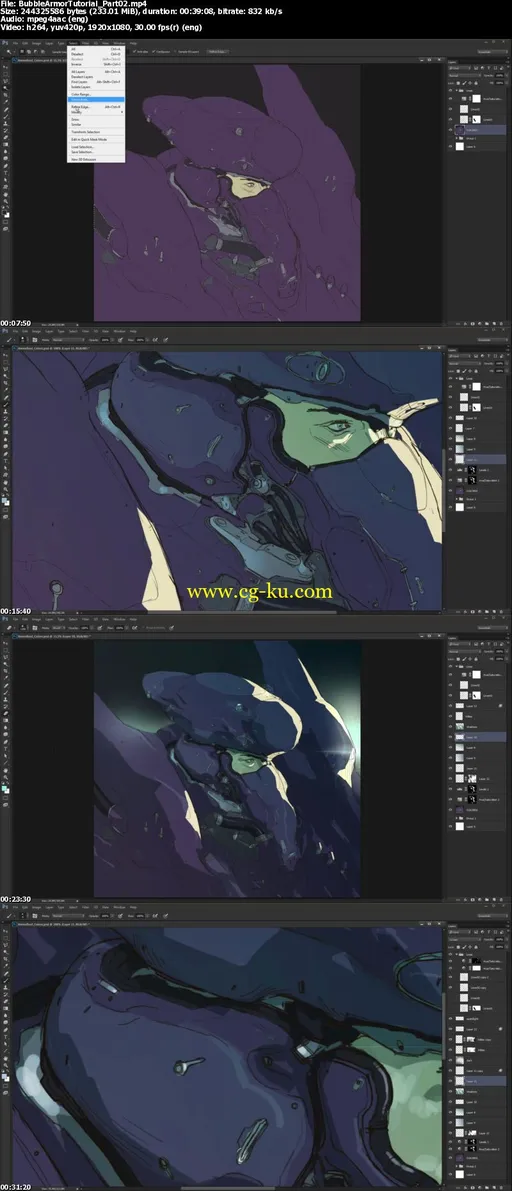Viewport: 512px width, 1191px height.
Task: Collapse Lines group arrow in 00:07:50 frame
Action: (x=457, y=90)
